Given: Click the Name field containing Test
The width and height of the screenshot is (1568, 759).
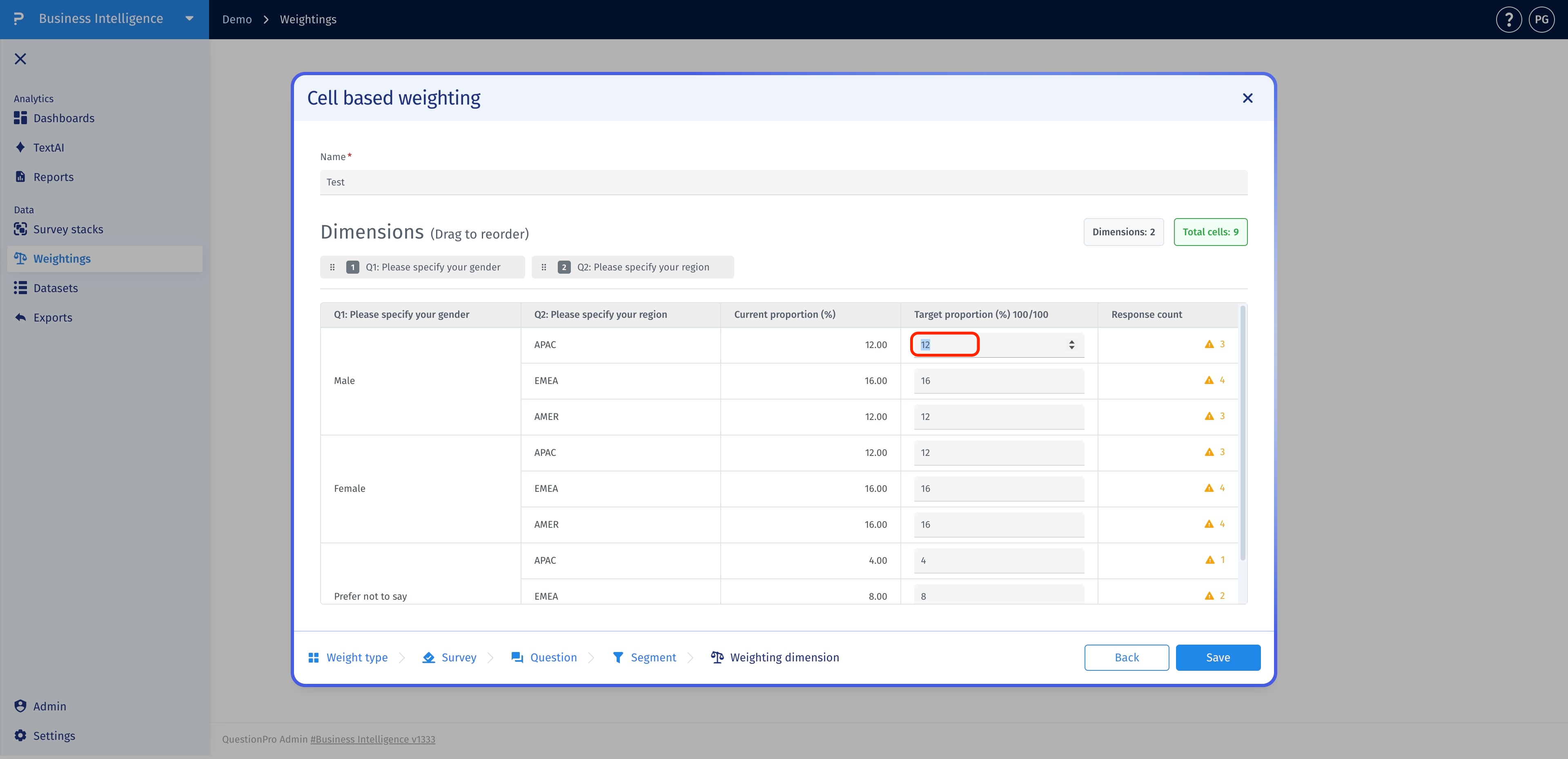Looking at the screenshot, I should tap(784, 182).
